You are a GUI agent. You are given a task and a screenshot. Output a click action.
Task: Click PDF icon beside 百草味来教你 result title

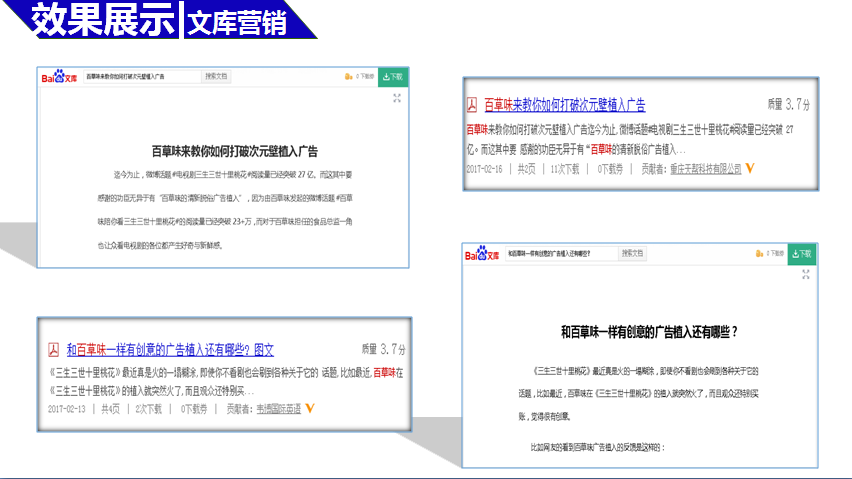click(472, 105)
